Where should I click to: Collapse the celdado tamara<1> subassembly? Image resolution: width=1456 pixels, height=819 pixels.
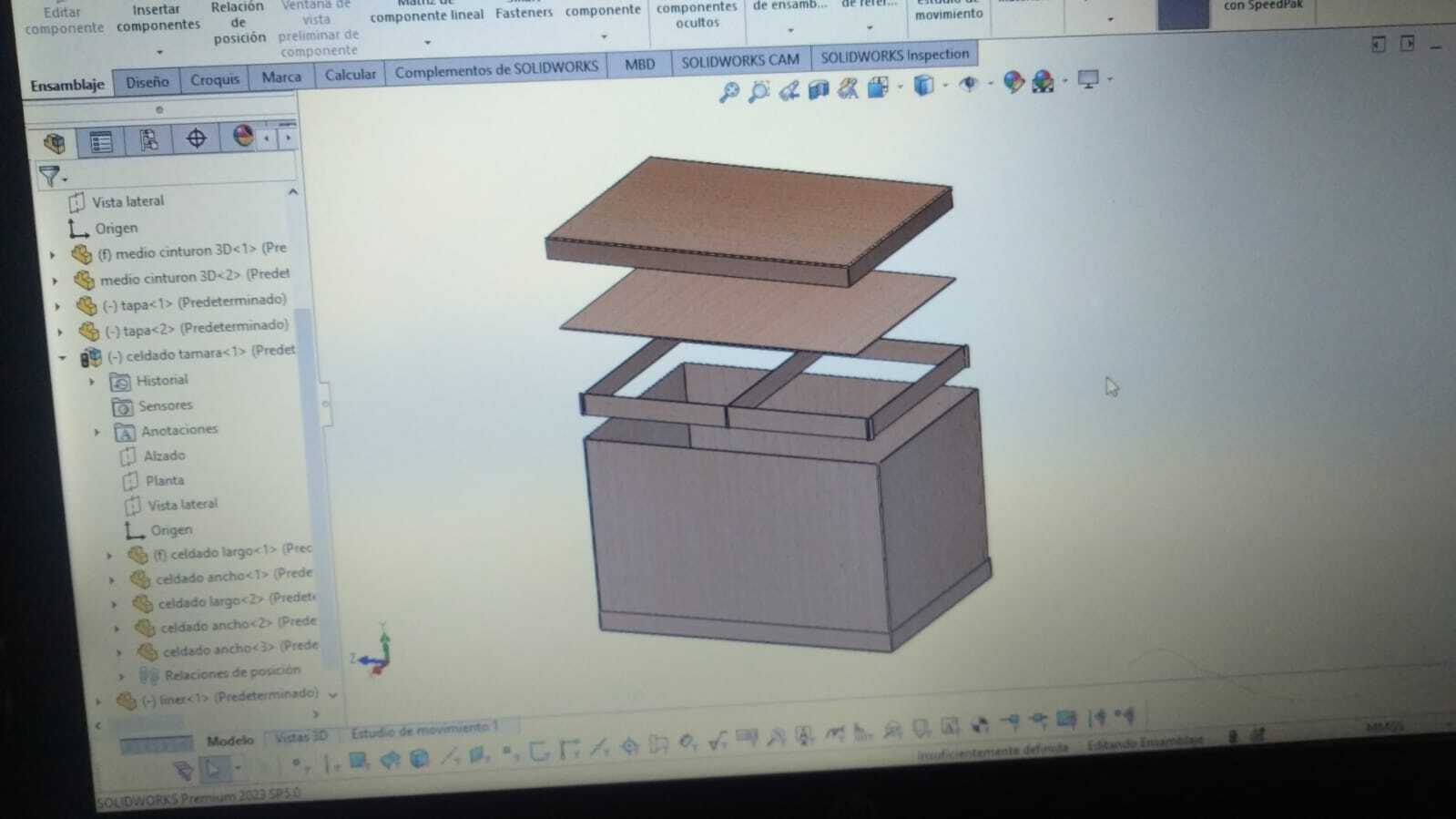pos(62,357)
